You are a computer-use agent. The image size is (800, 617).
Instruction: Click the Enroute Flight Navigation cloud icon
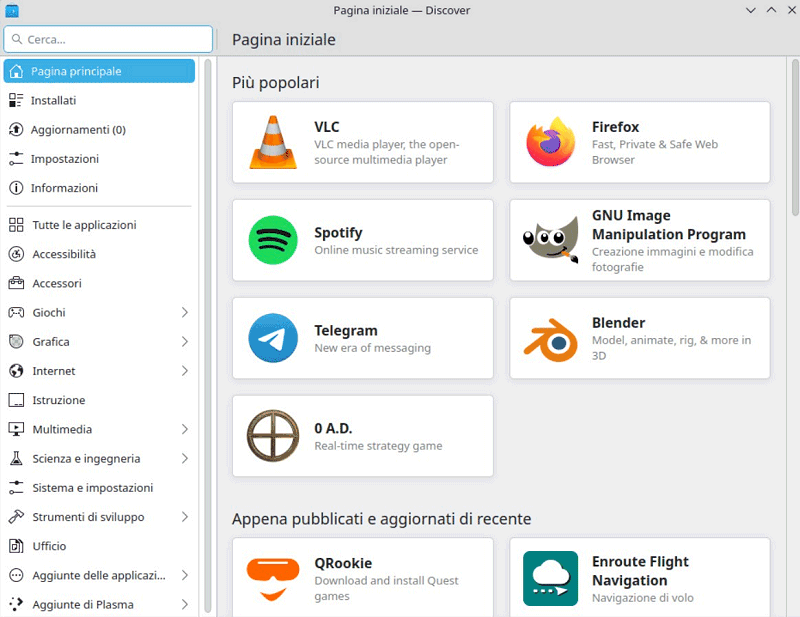tap(551, 578)
